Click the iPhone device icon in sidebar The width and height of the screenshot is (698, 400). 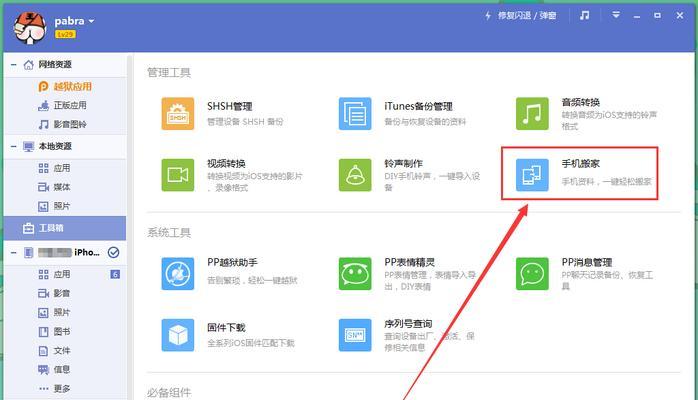tap(28, 253)
